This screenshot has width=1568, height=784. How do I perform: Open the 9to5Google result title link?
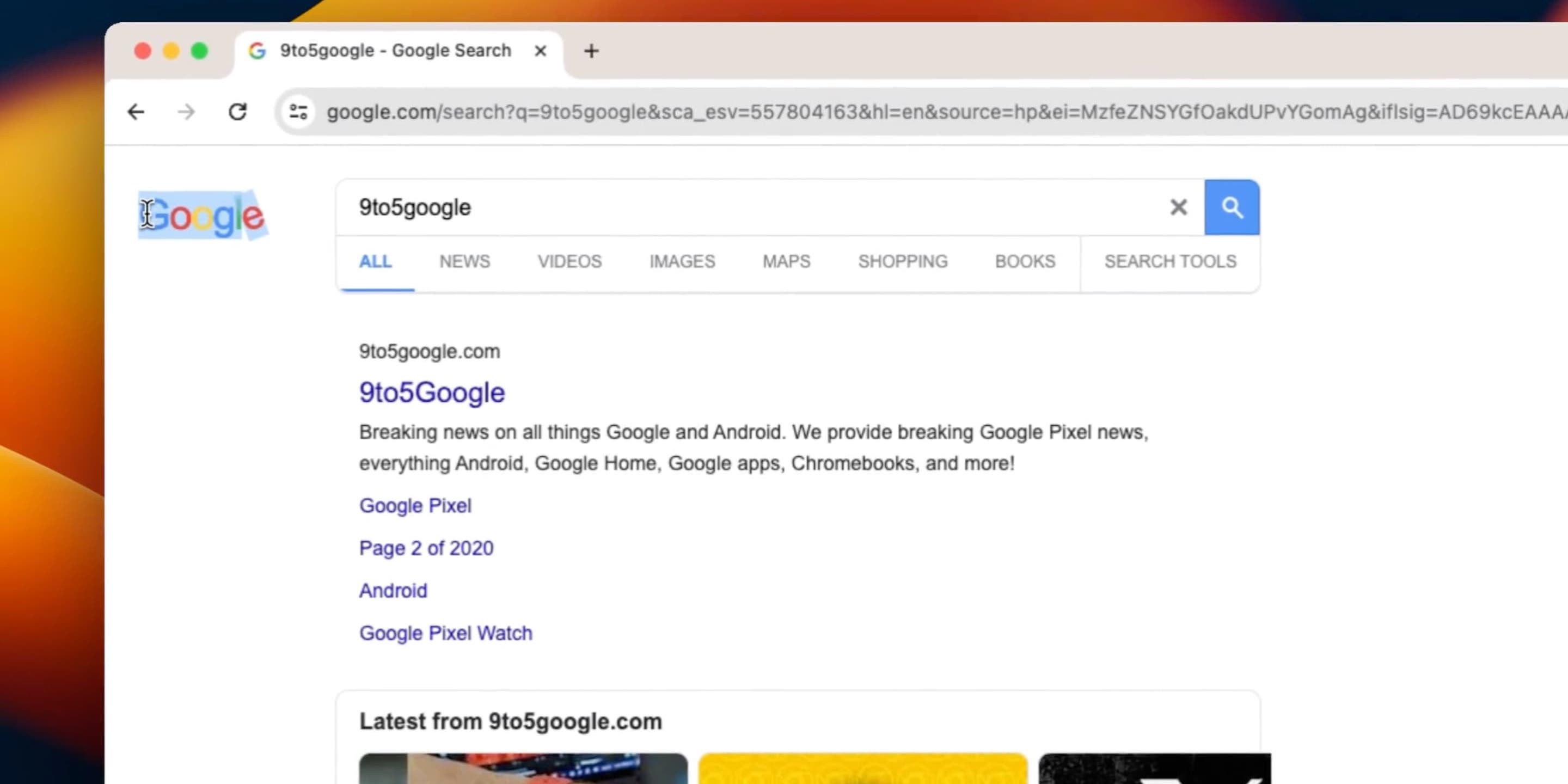pyautogui.click(x=432, y=393)
